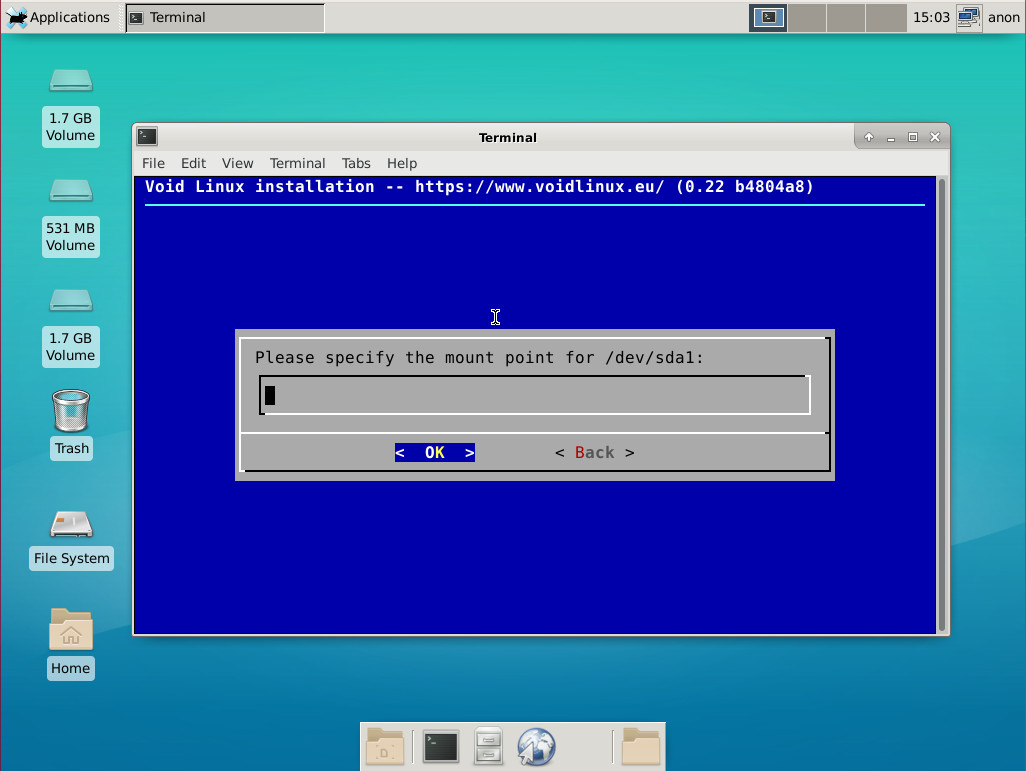Viewport: 1026px width, 771px height.
Task: Maximize the Terminal window
Action: coord(913,137)
